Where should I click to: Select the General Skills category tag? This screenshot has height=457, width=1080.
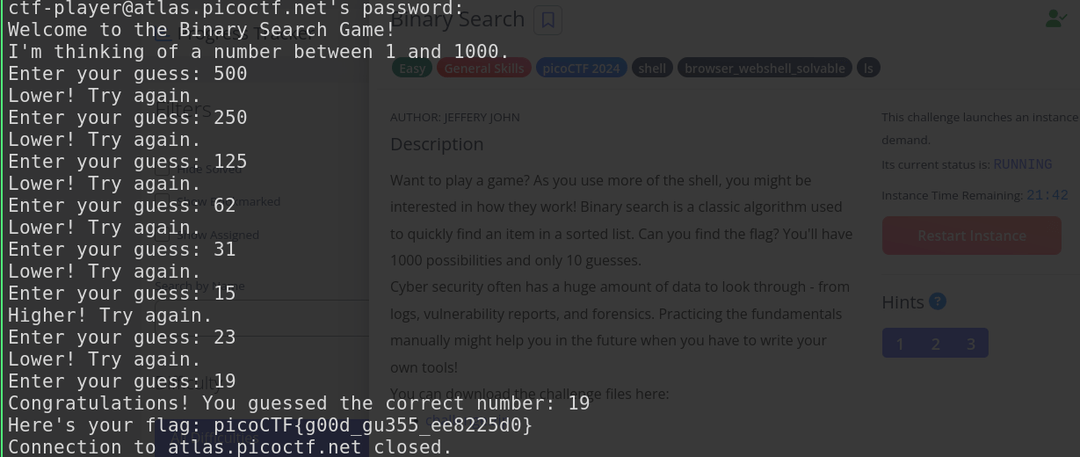click(482, 68)
